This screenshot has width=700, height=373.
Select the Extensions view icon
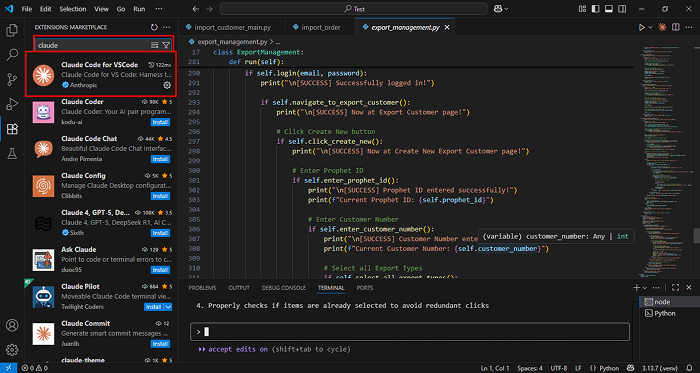point(12,129)
